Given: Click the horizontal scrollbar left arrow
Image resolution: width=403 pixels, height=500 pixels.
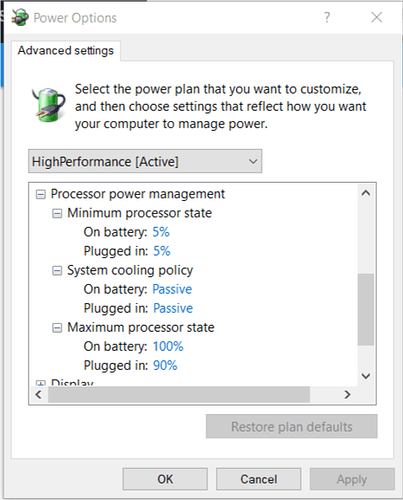Looking at the screenshot, I should pos(39,395).
